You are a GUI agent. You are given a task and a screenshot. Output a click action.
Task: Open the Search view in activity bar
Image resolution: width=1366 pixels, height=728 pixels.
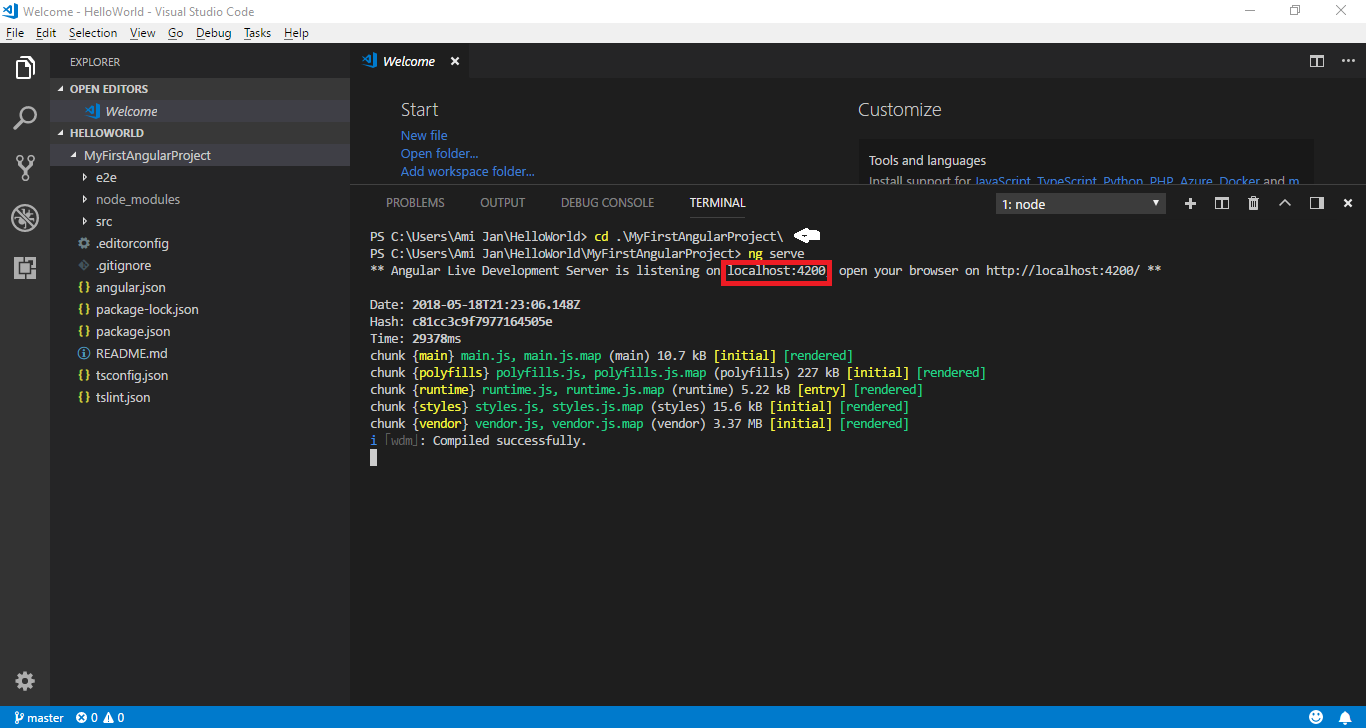(25, 118)
